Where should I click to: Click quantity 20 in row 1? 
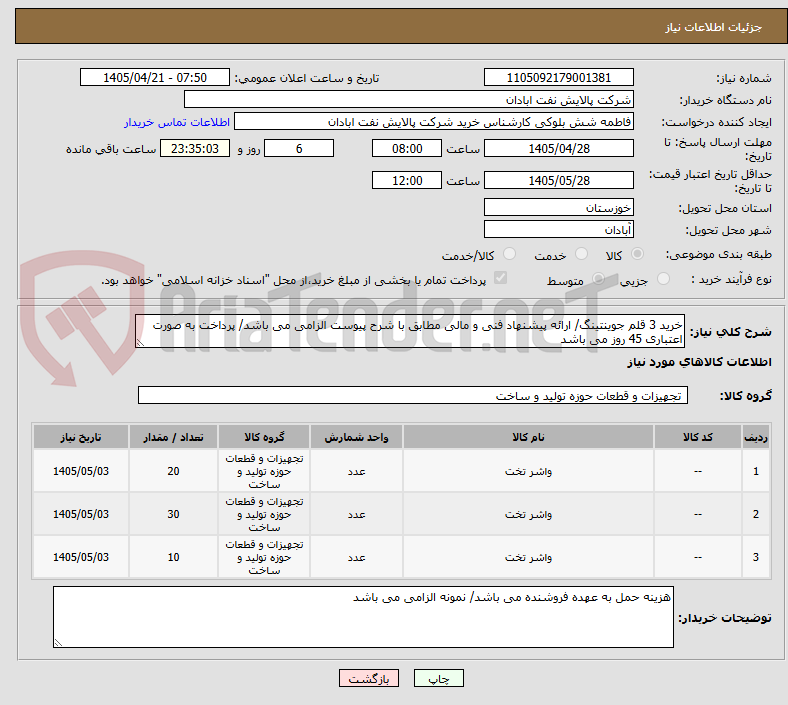[173, 471]
